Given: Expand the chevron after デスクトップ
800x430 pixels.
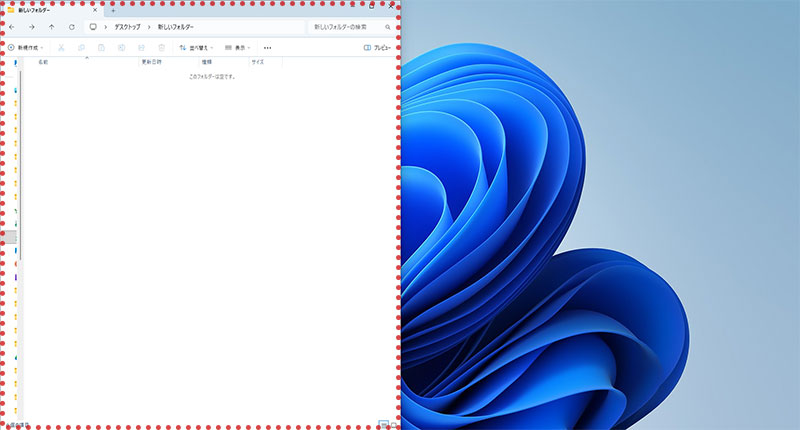Looking at the screenshot, I should pos(149,27).
